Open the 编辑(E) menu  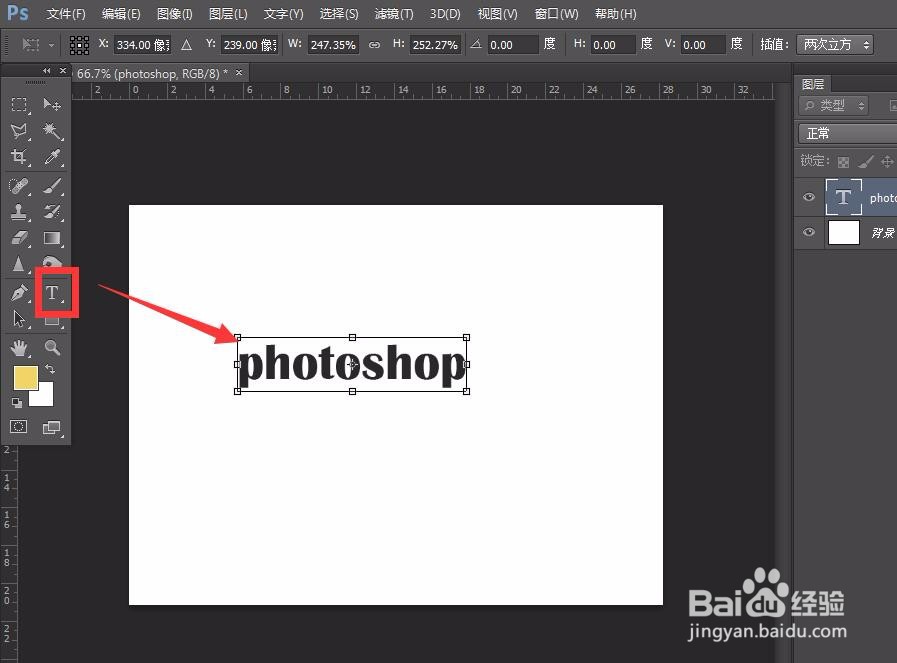121,14
